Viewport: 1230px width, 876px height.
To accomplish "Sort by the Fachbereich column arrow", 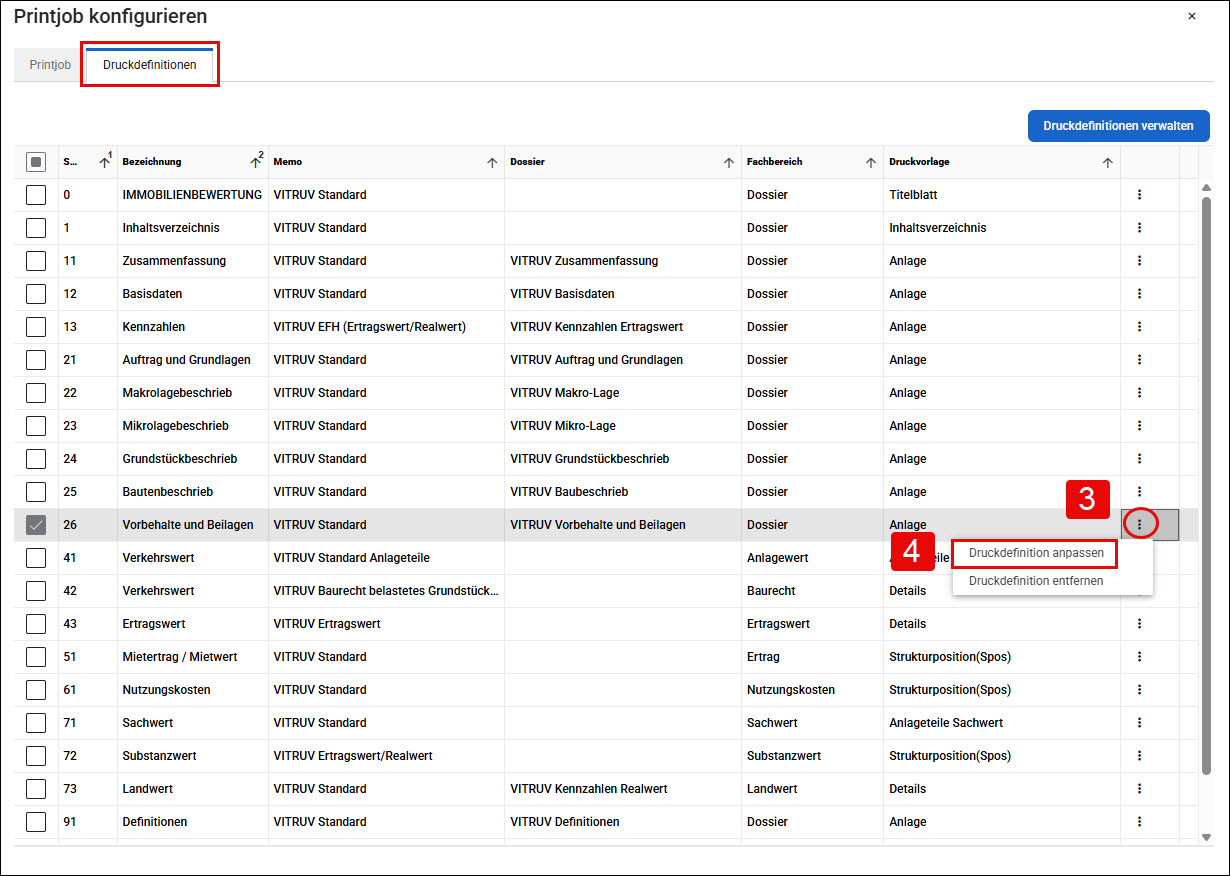I will [871, 163].
